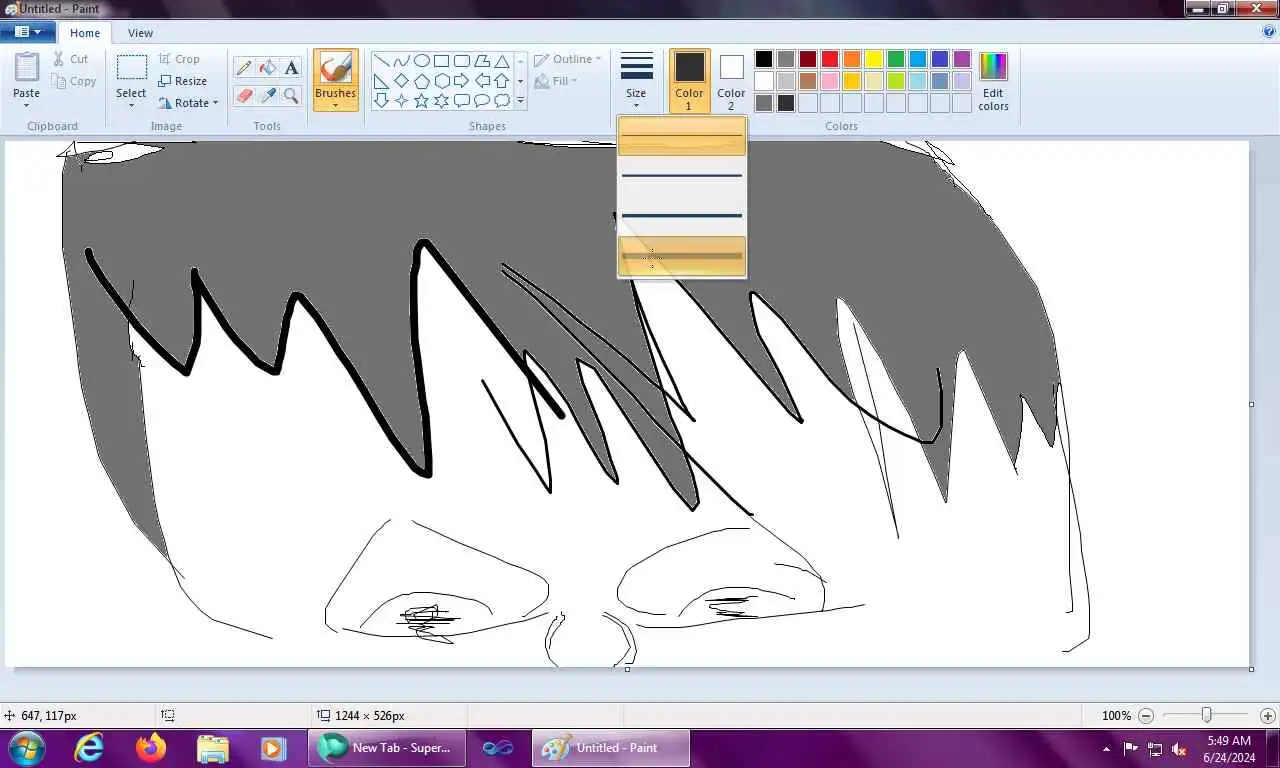Choose the Right arrow shape
1280x768 pixels.
click(461, 81)
